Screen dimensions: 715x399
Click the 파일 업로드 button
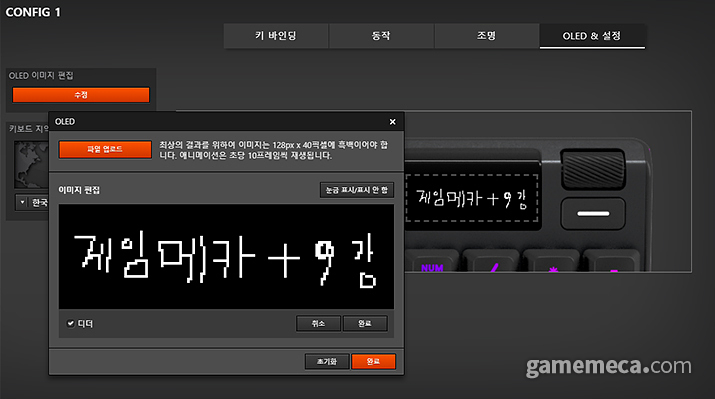tap(105, 149)
